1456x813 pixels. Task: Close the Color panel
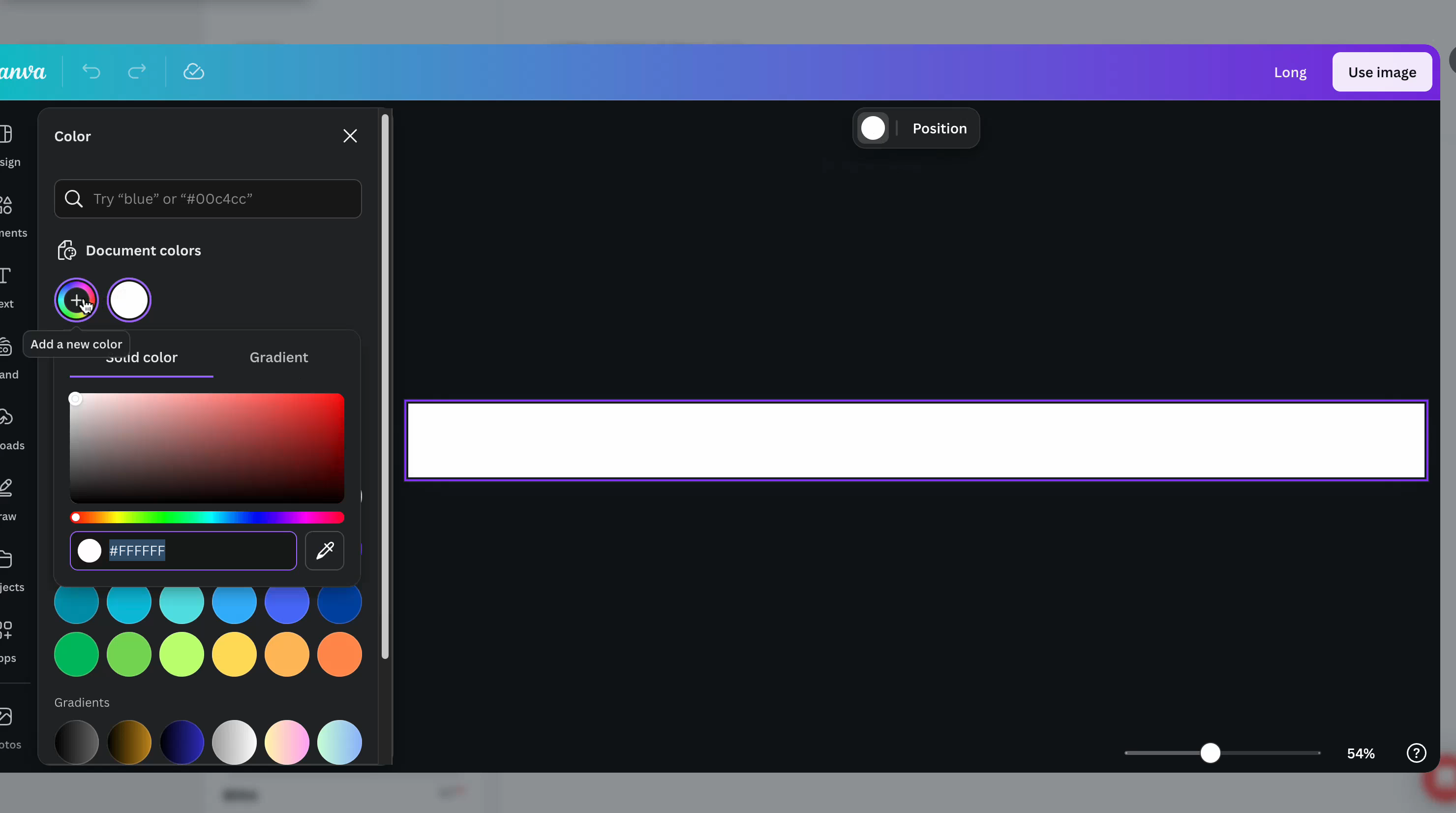[350, 136]
